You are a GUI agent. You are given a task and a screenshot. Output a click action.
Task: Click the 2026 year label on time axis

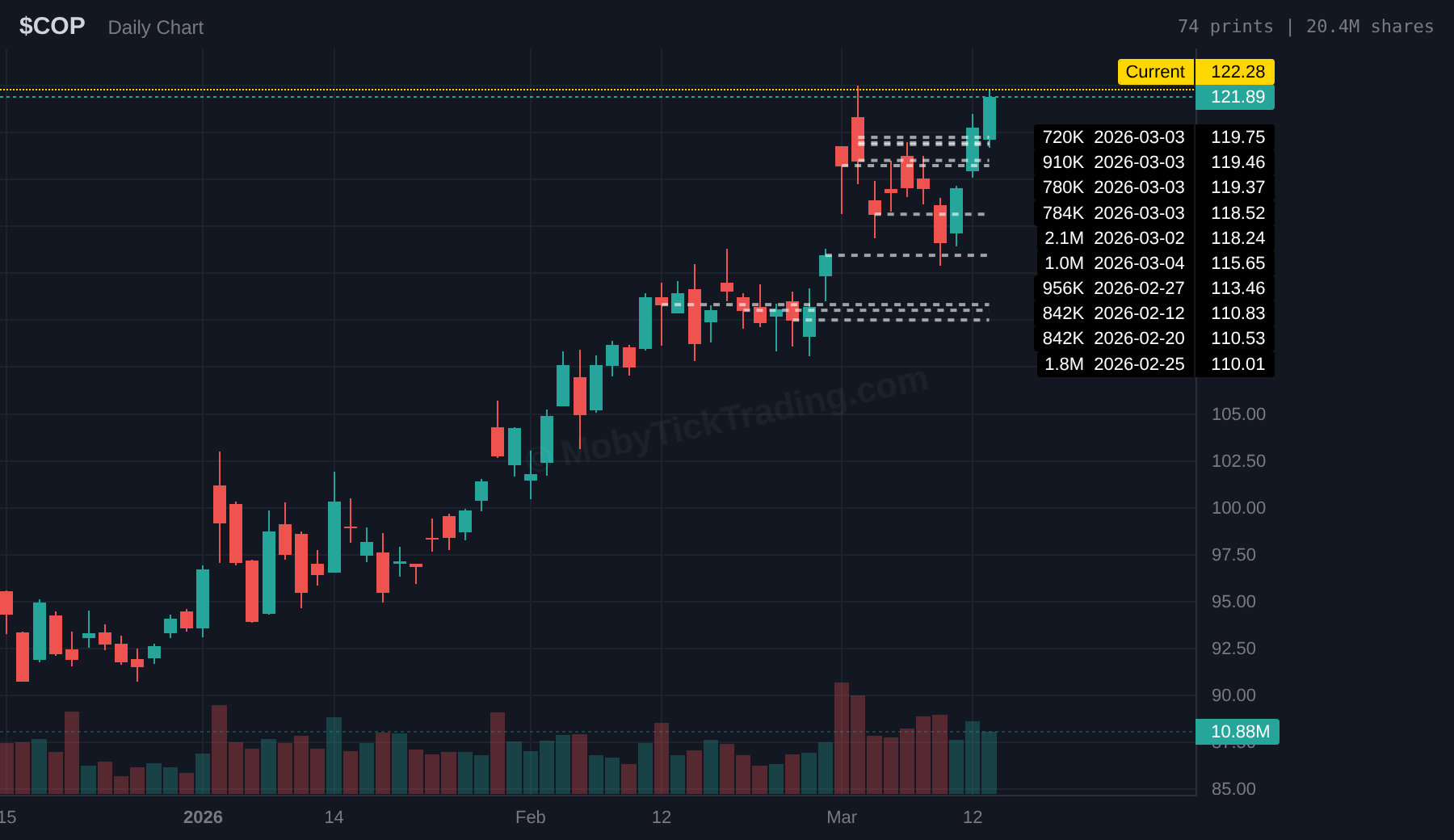tap(203, 817)
